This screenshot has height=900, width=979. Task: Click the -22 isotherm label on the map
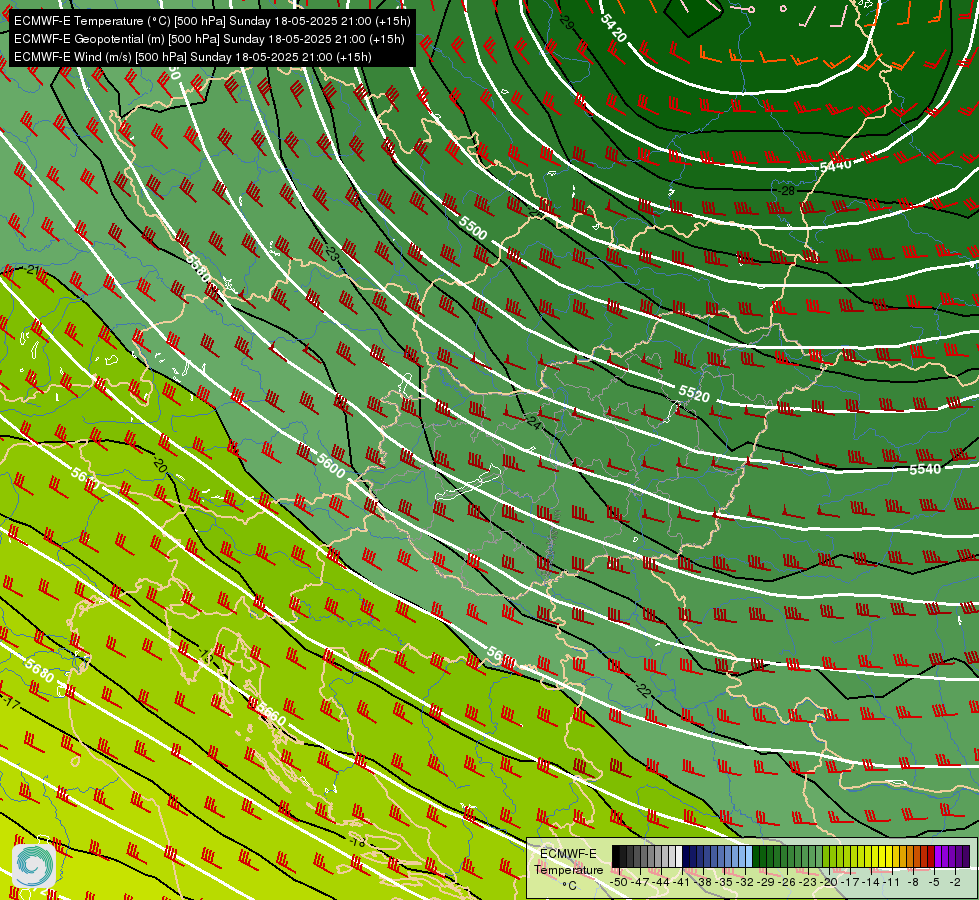coord(642,690)
